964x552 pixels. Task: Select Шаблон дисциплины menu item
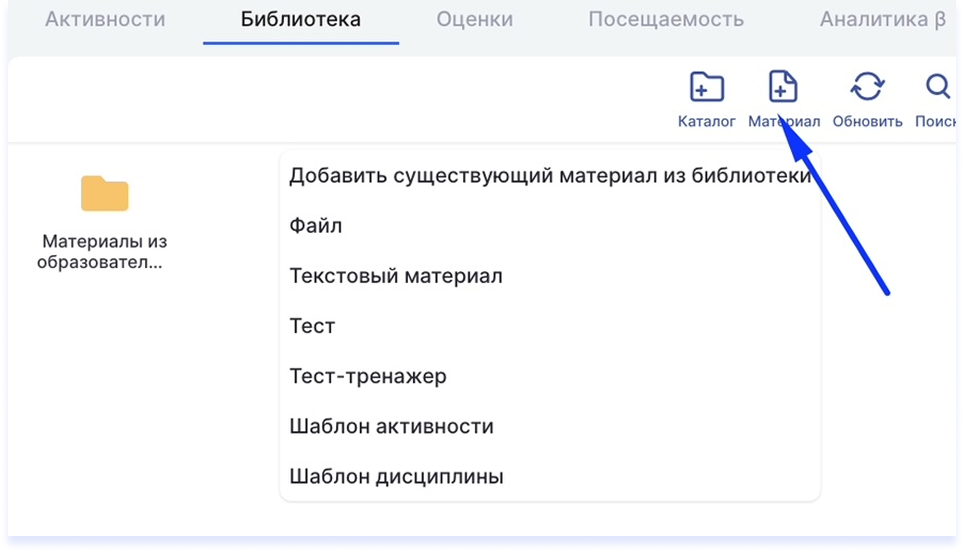tap(550, 476)
